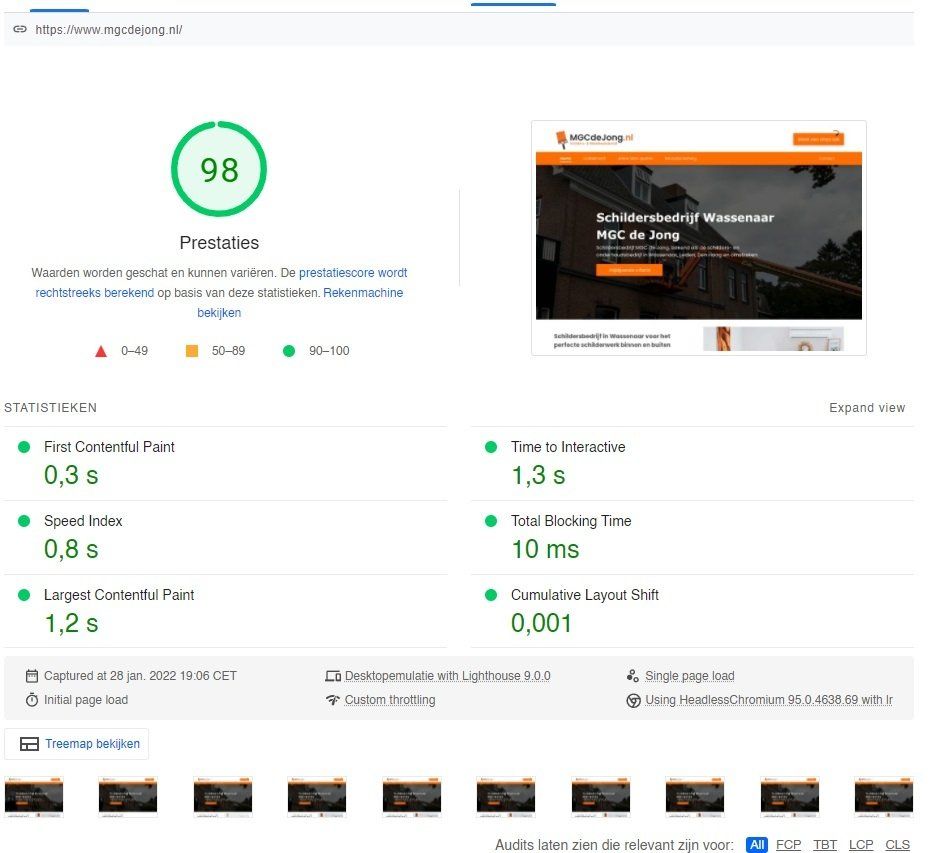The image size is (933, 853).
Task: Select the 'All' audit filter chip
Action: click(757, 845)
